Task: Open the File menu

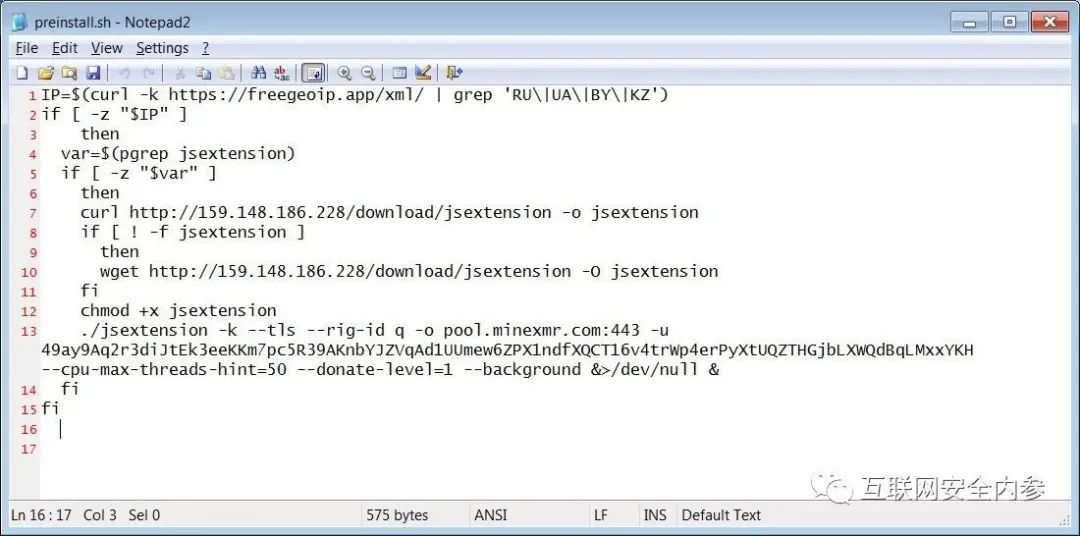Action: pyautogui.click(x=27, y=48)
